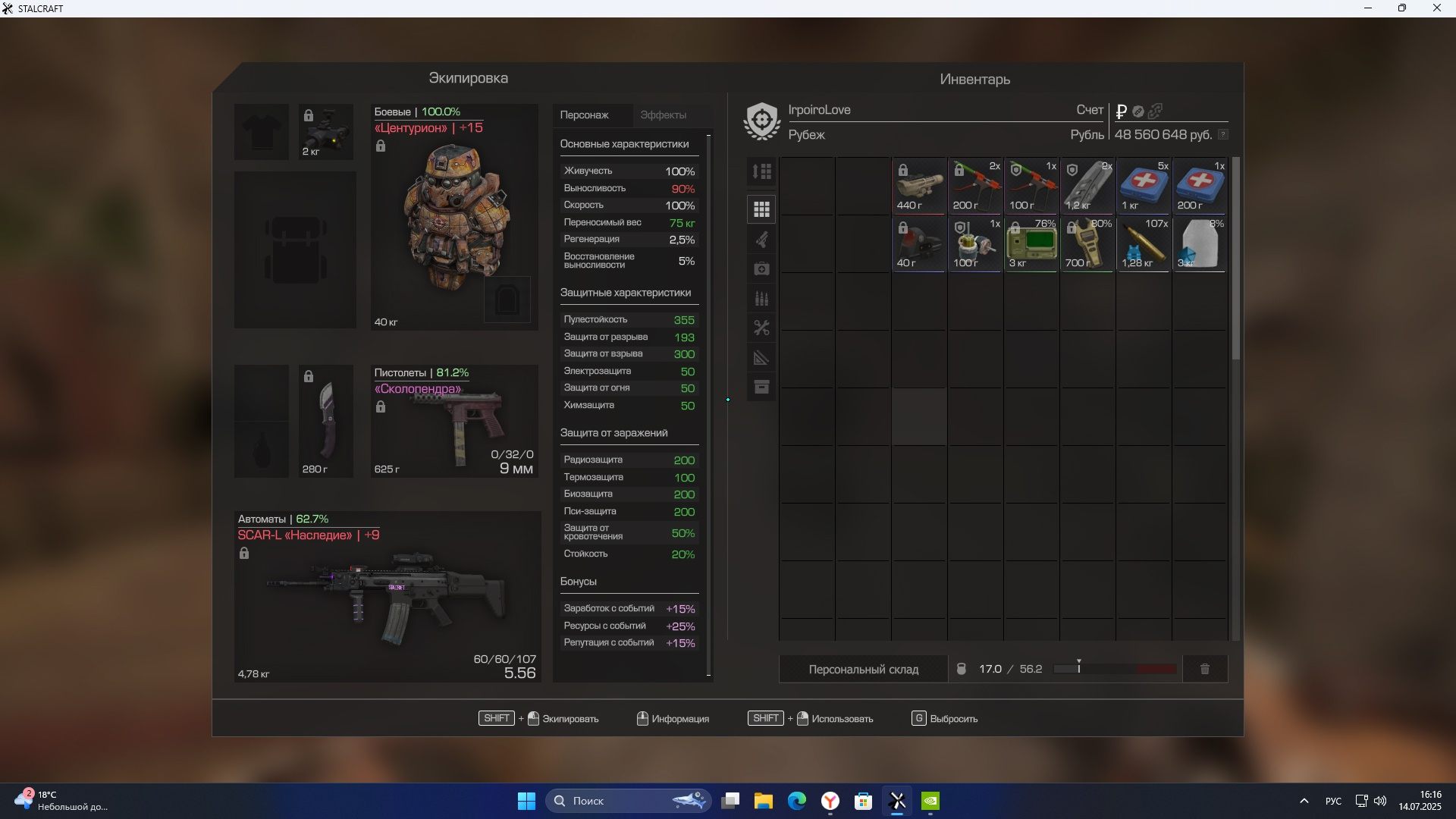This screenshot has height=819, width=1456.
Task: Filter inventory by medkits category
Action: 761,268
